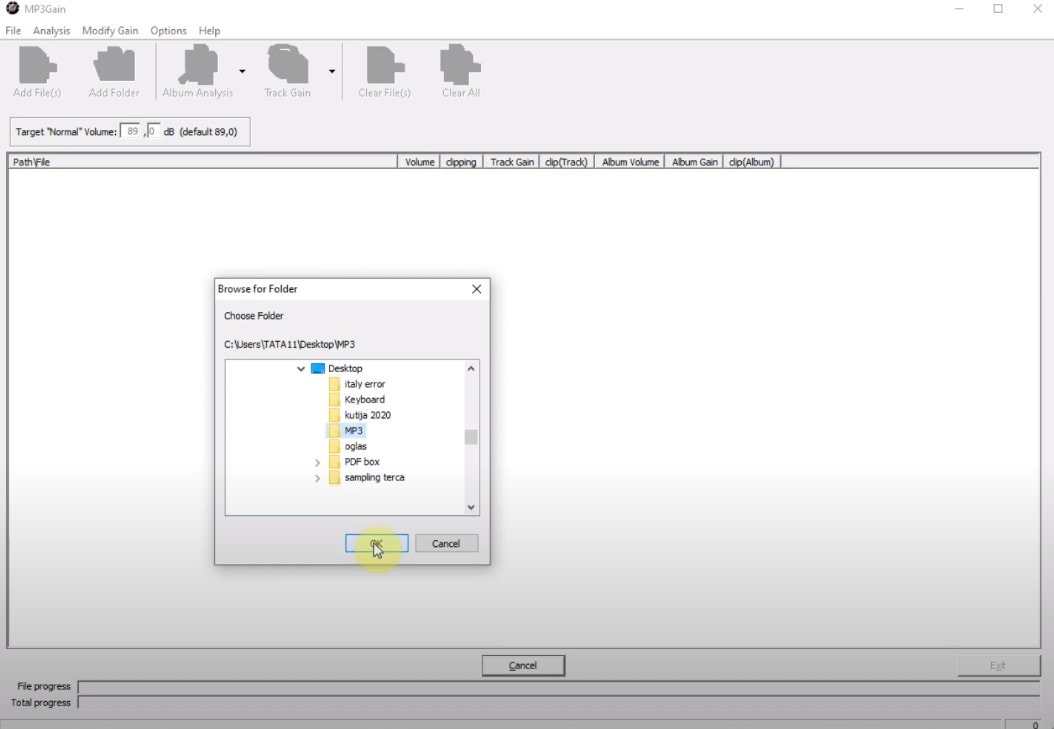This screenshot has width=1054, height=729.
Task: Select the oglas folder
Action: (356, 446)
